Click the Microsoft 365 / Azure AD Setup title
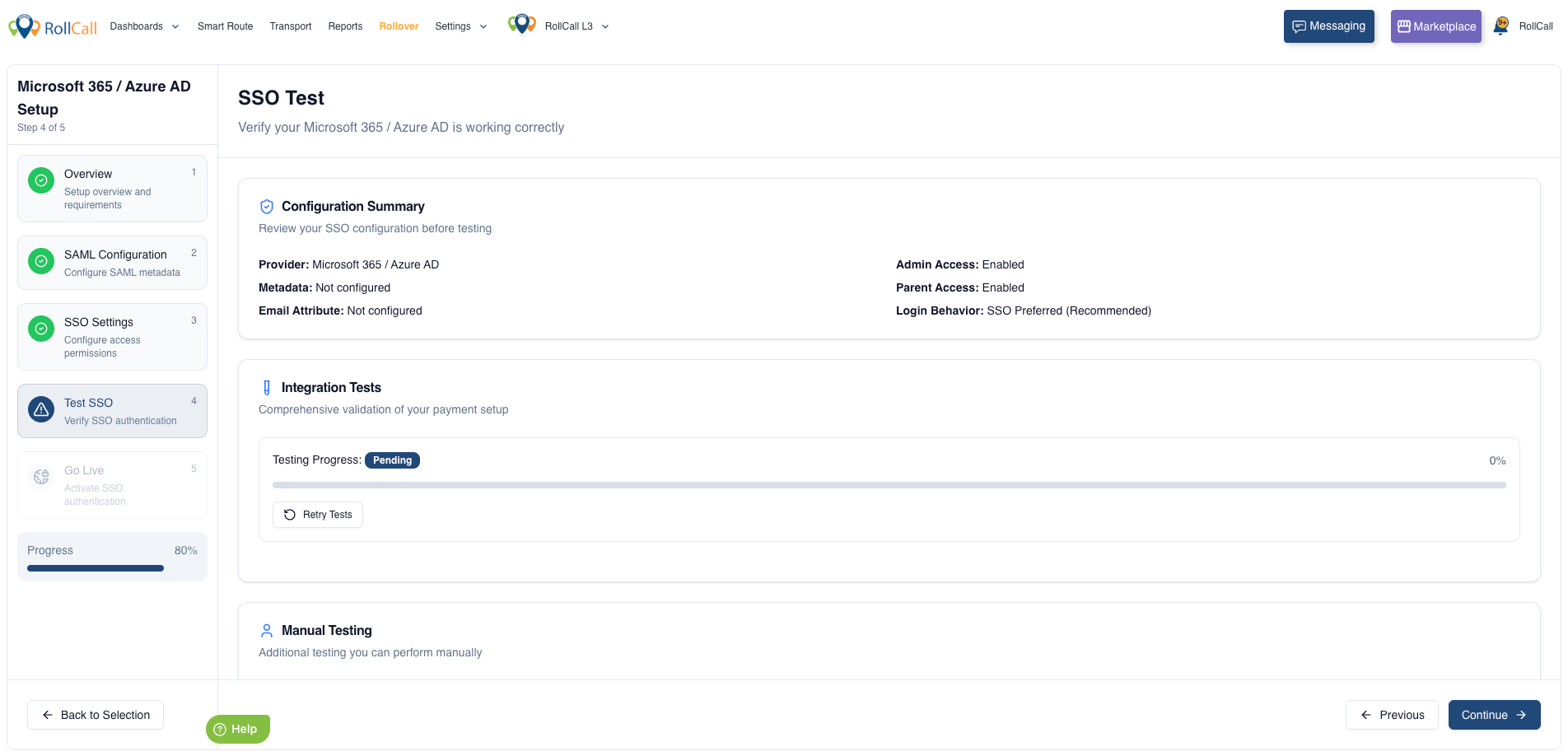1568x756 pixels. click(104, 98)
